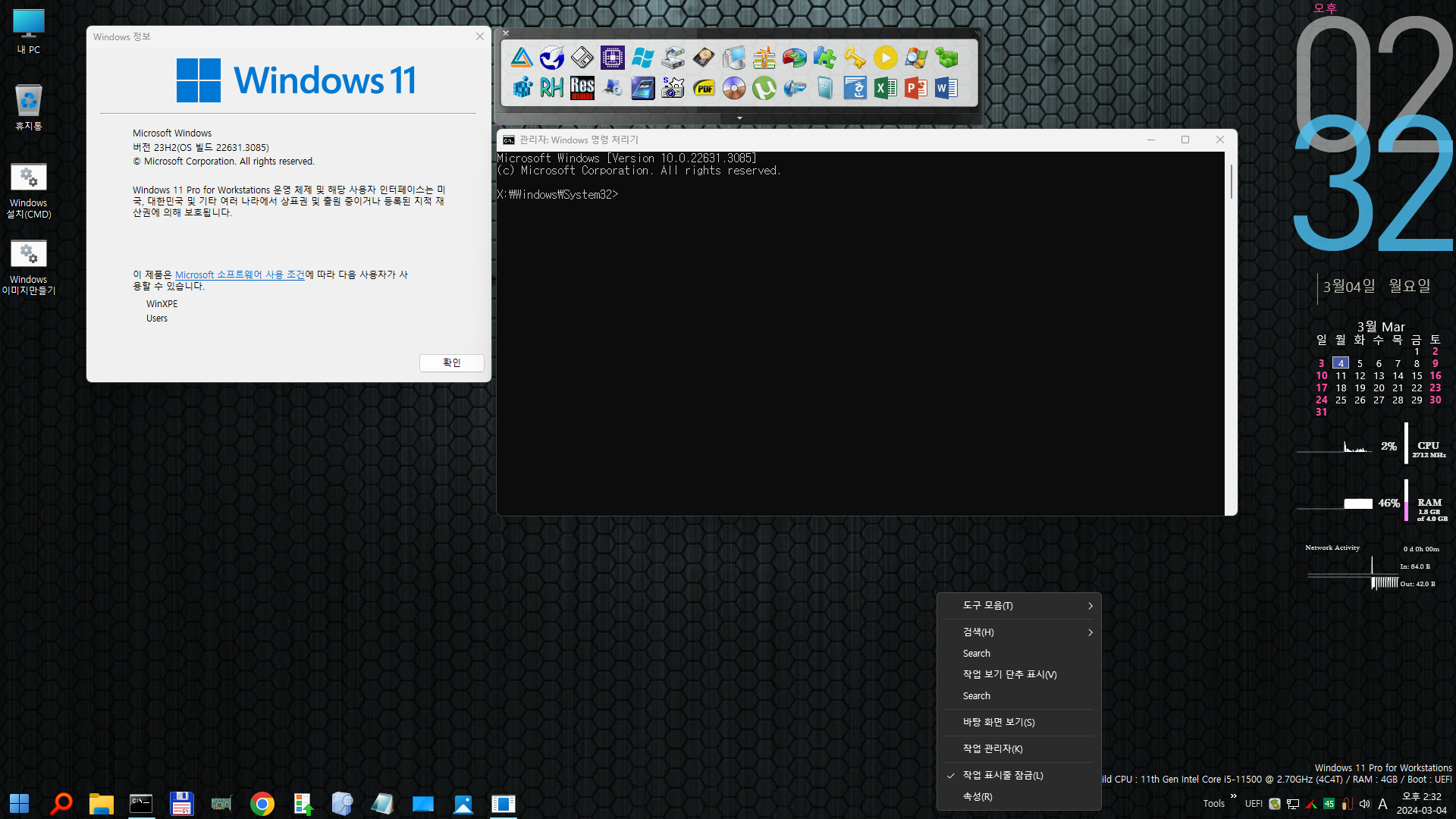This screenshot has height=819, width=1456.
Task: Open the red magnifier search on taskbar
Action: pyautogui.click(x=61, y=804)
